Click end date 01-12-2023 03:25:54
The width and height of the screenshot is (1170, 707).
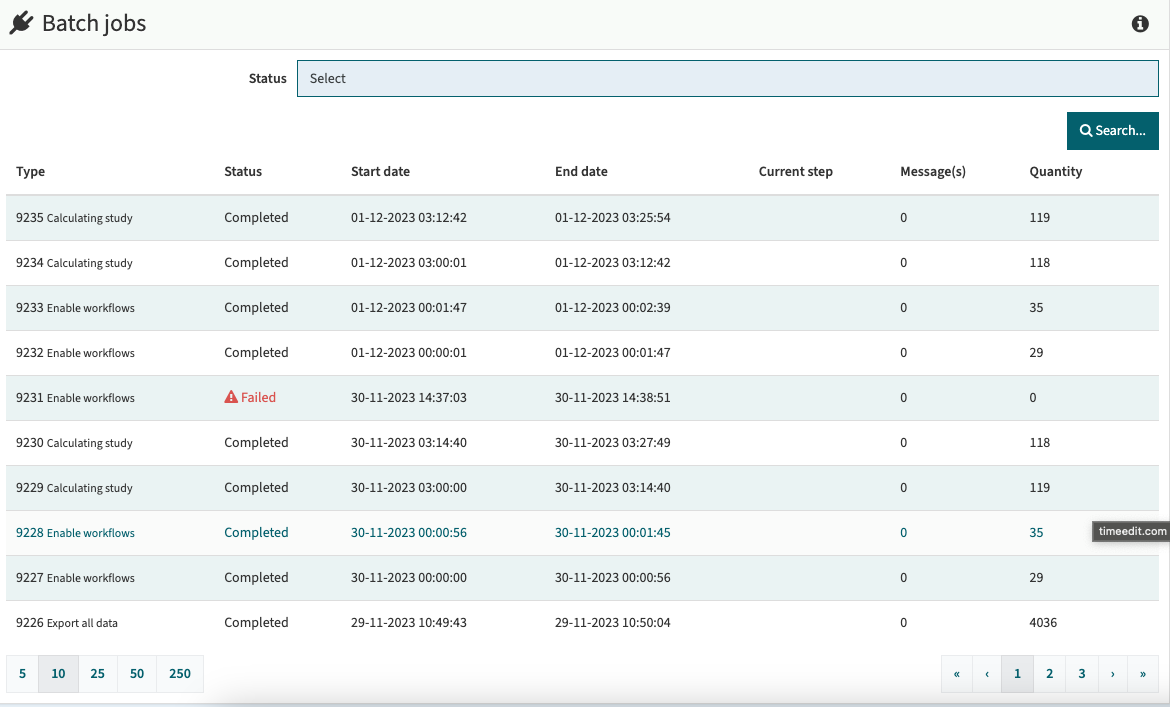point(613,218)
